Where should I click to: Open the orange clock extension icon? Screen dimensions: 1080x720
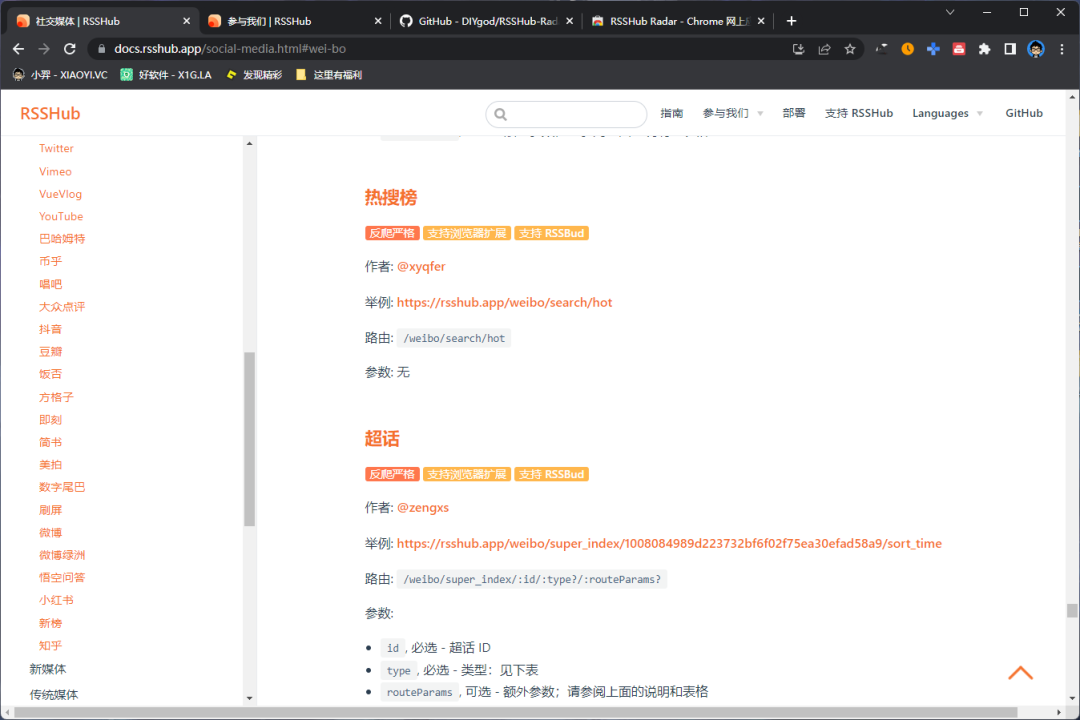point(907,47)
